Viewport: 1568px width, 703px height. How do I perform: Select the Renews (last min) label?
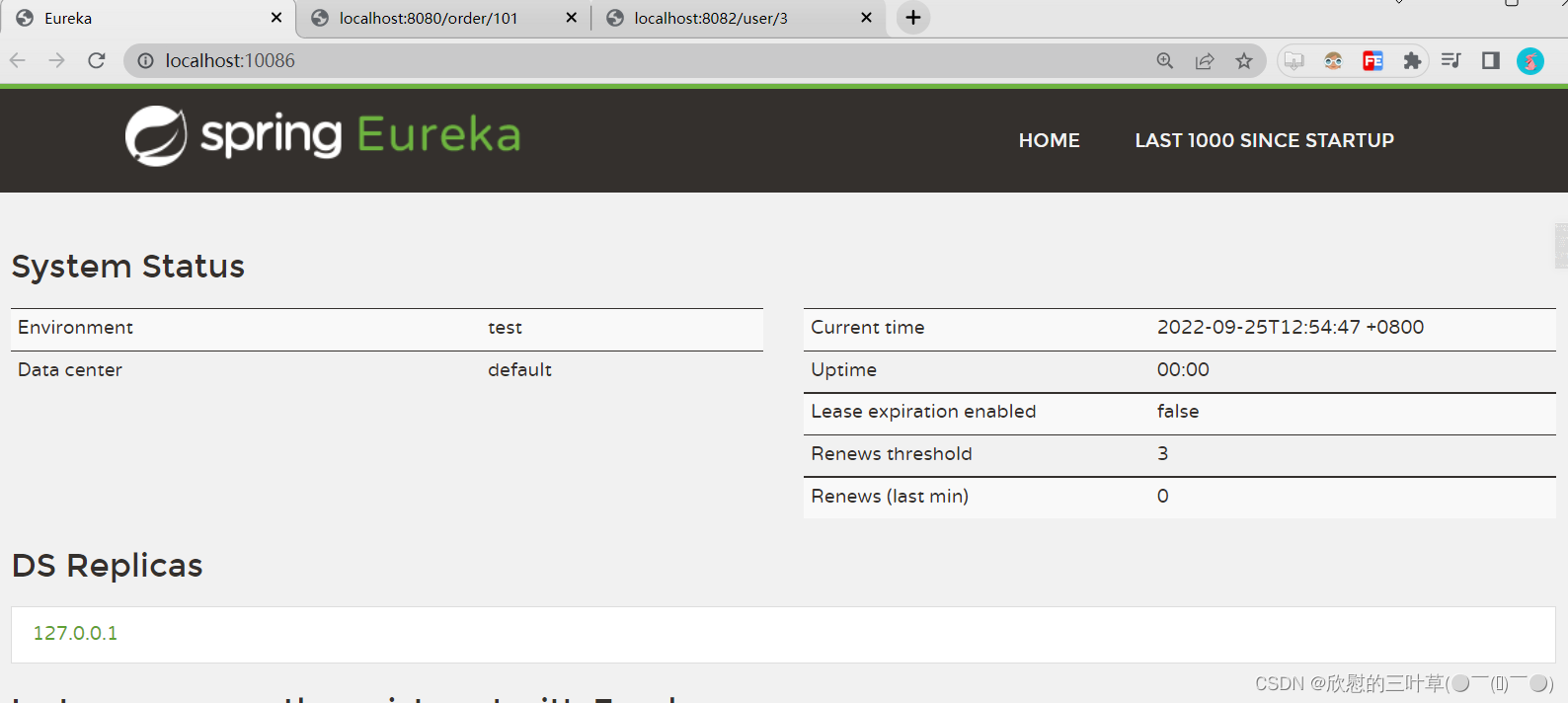point(890,497)
